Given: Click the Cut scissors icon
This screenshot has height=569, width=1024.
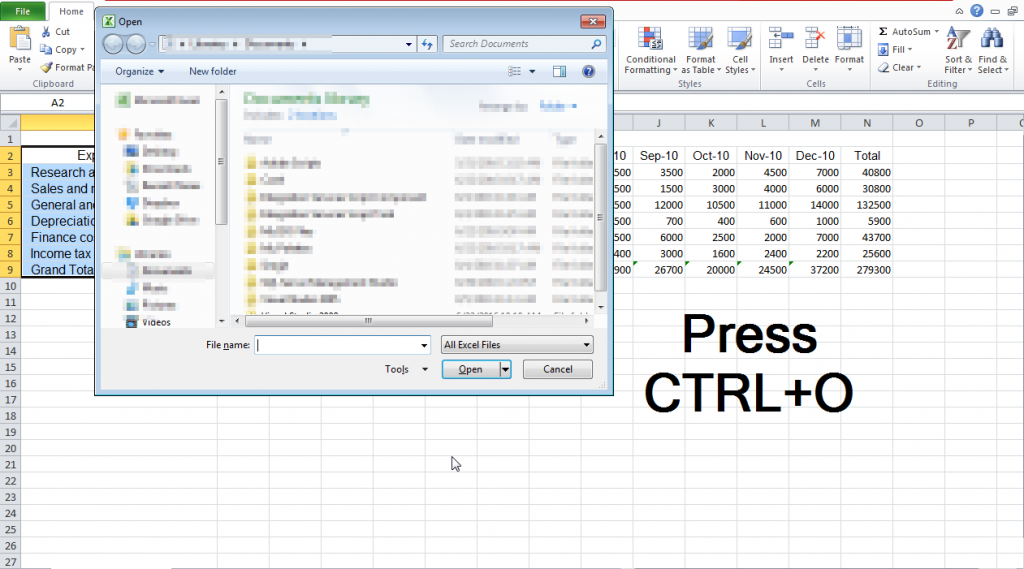Looking at the screenshot, I should tap(46, 31).
